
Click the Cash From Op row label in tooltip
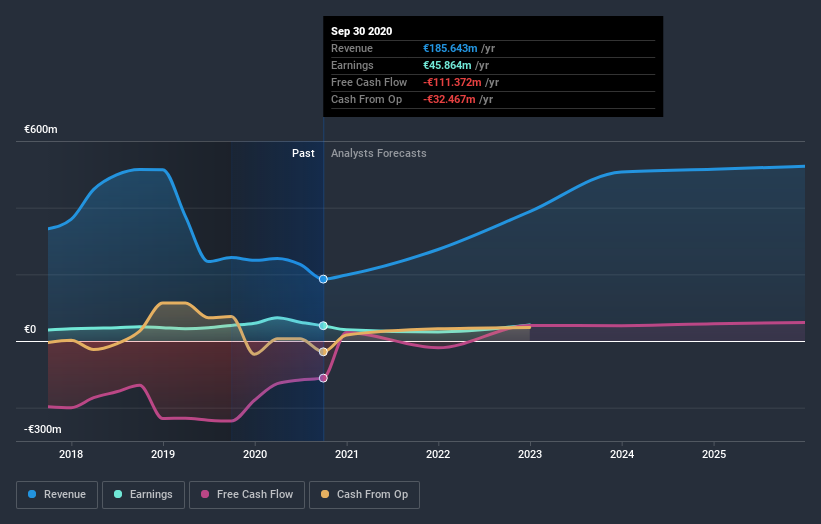(x=367, y=99)
